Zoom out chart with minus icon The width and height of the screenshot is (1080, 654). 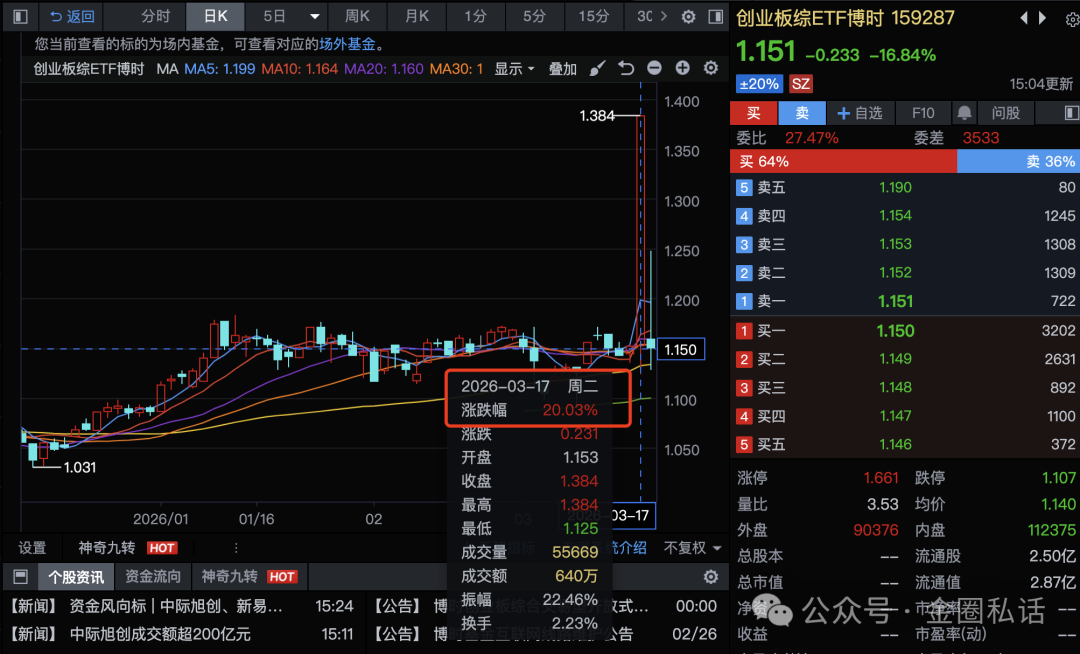click(x=654, y=68)
